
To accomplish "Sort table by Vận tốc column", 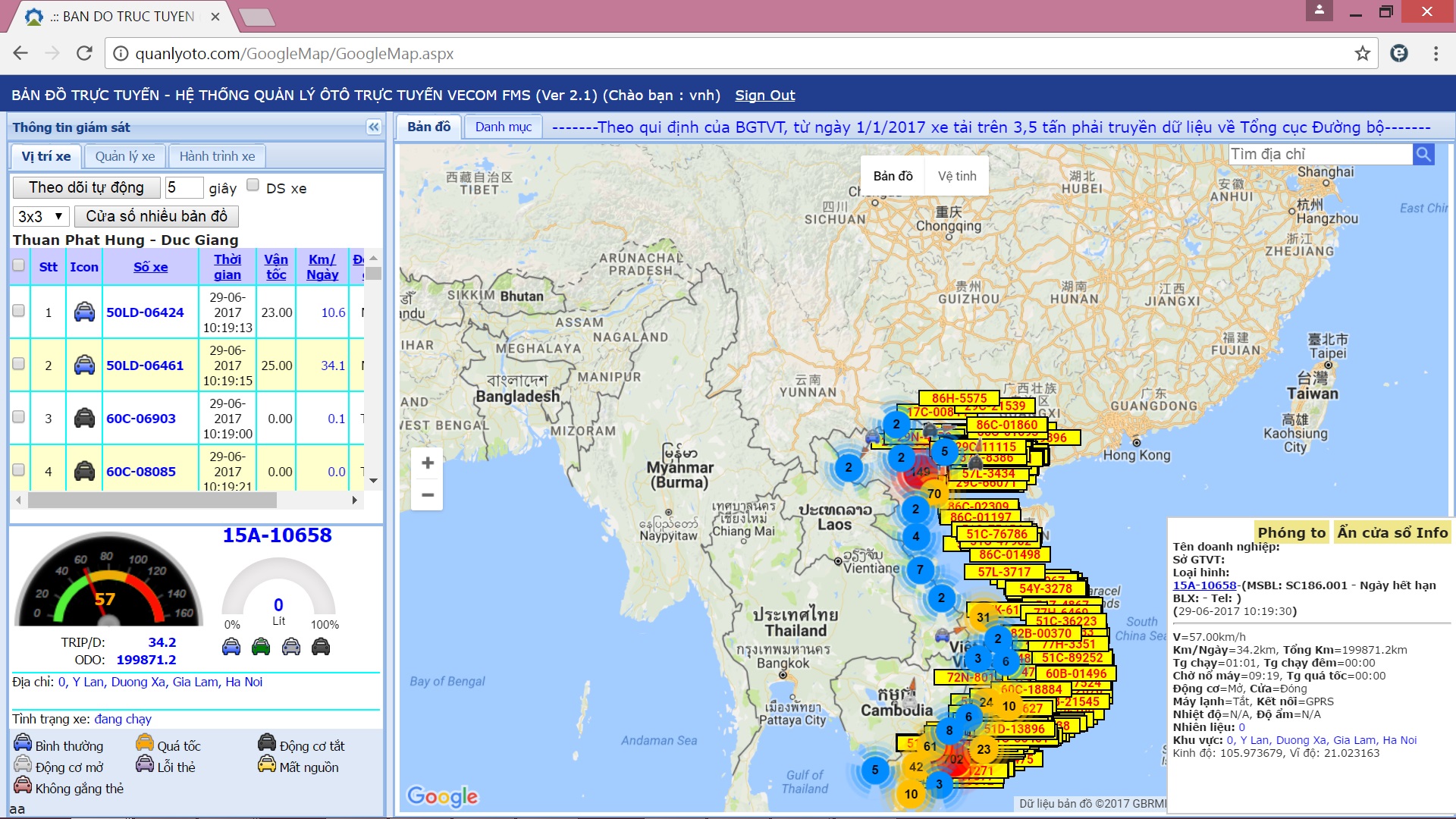I will (276, 267).
